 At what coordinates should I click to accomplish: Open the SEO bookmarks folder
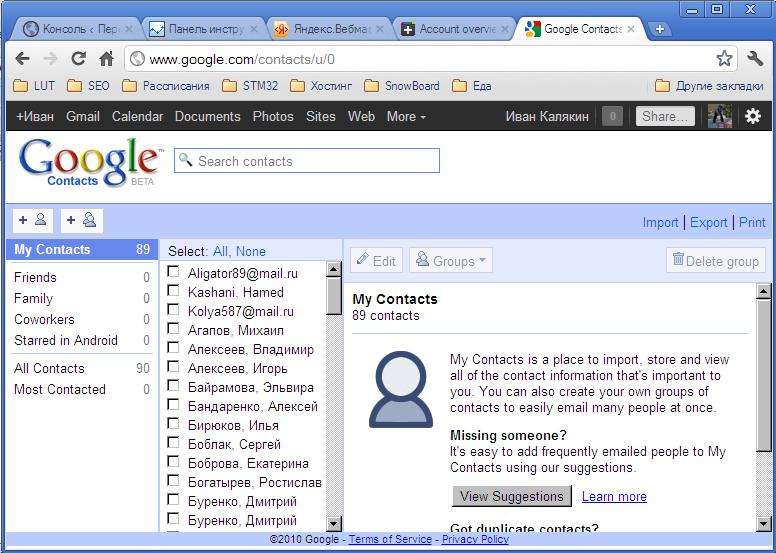[x=88, y=86]
